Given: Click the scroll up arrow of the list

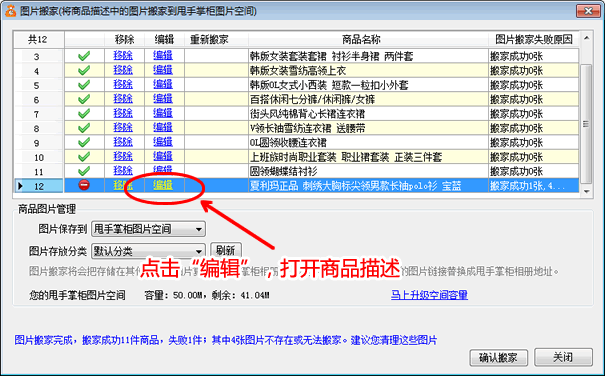Looking at the screenshot, I should pyautogui.click(x=586, y=38).
